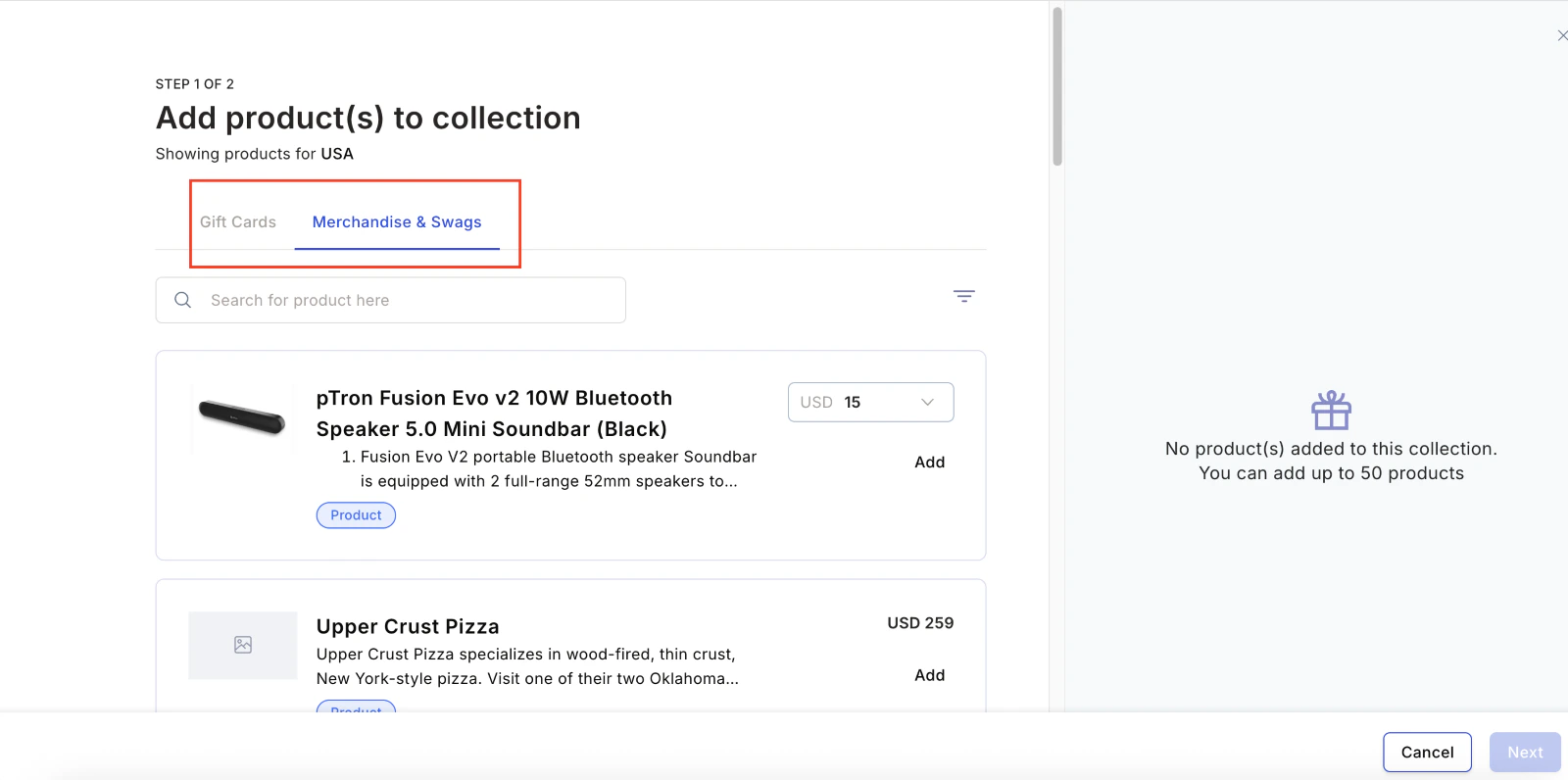
Task: Switch to the Gift Cards tab
Action: click(238, 222)
